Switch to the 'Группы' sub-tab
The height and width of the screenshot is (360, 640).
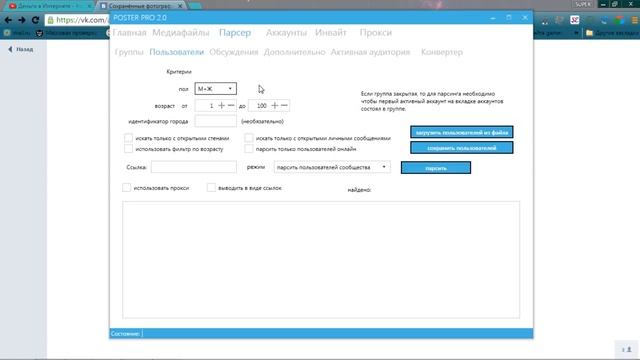click(x=129, y=52)
